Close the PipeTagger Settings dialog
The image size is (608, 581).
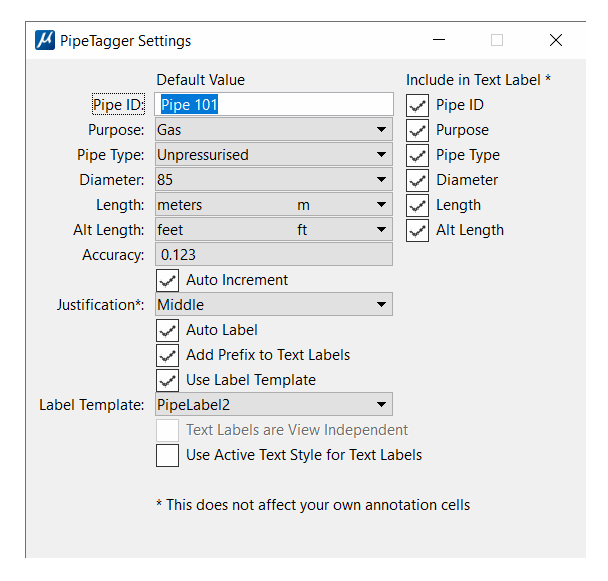[556, 40]
